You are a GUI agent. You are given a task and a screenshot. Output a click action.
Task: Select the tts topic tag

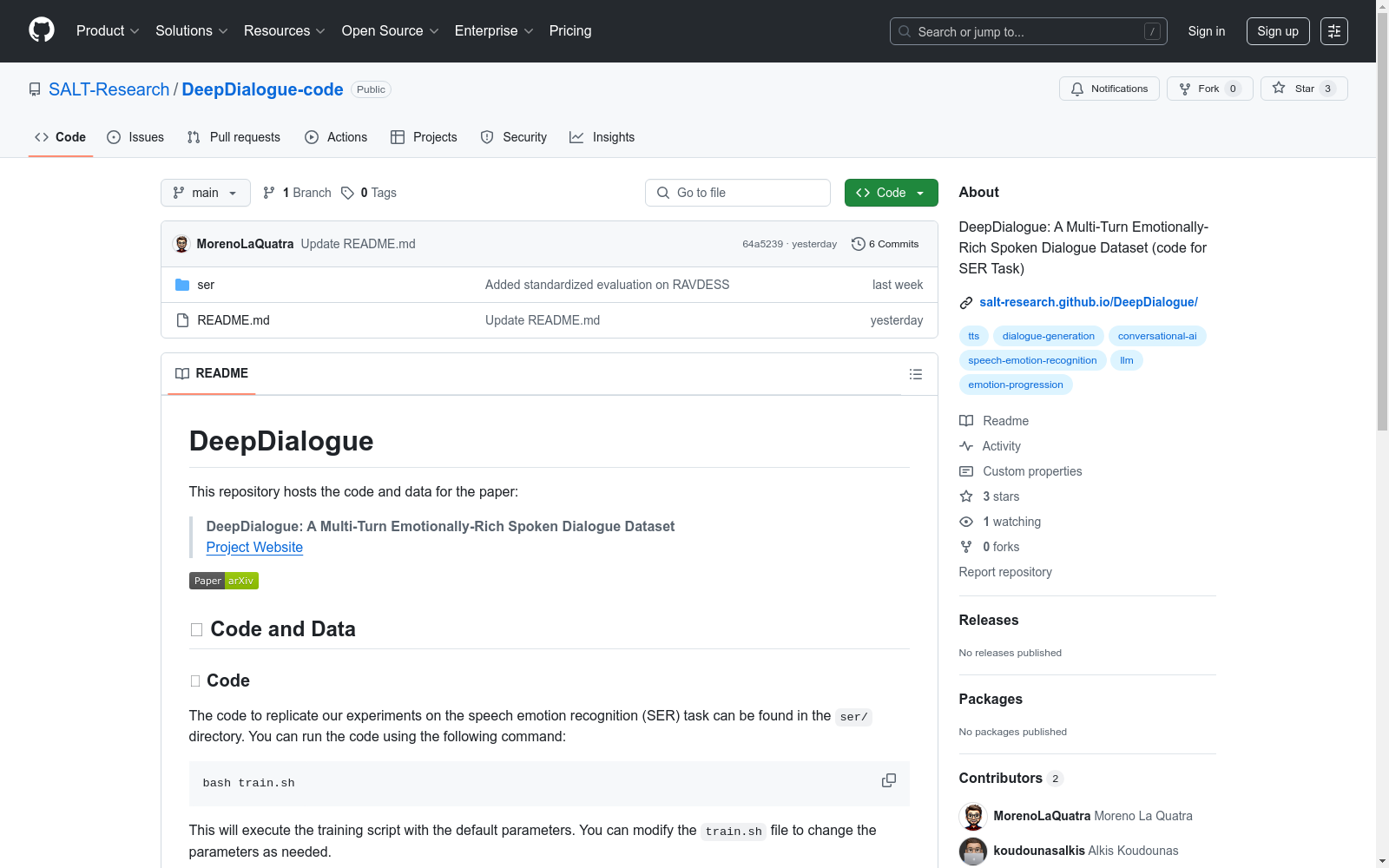coord(973,336)
